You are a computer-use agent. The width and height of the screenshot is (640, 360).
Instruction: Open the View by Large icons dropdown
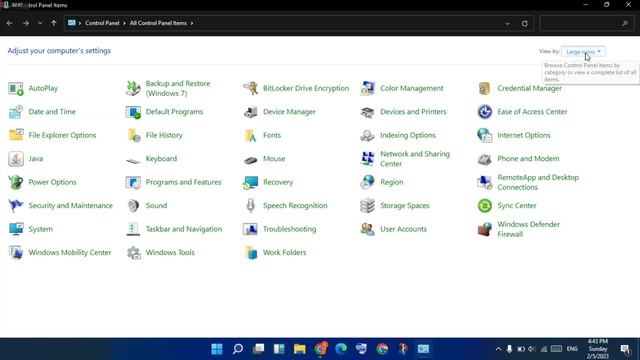click(583, 51)
